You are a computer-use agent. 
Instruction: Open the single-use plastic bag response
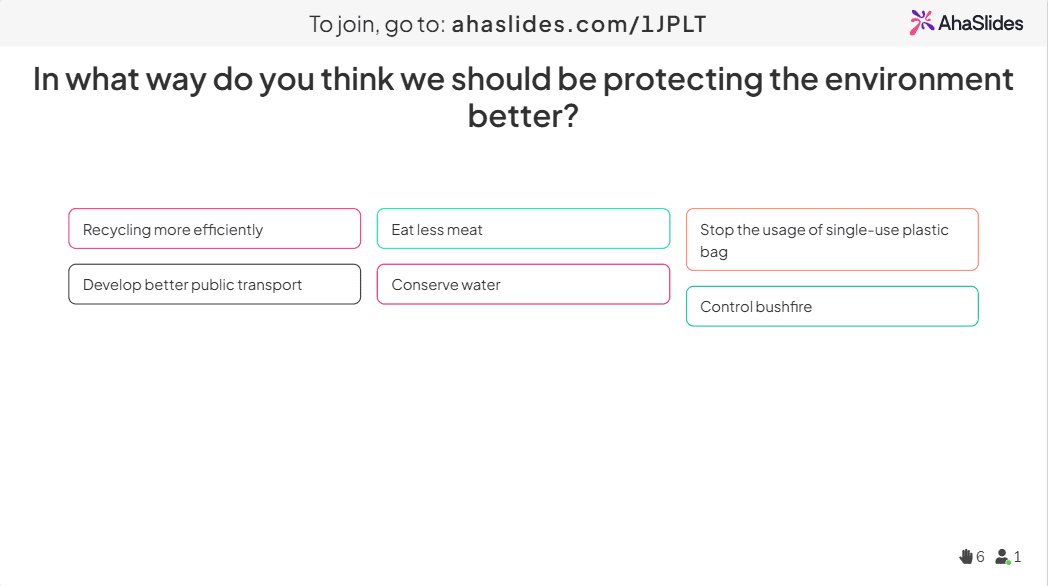pyautogui.click(x=832, y=239)
